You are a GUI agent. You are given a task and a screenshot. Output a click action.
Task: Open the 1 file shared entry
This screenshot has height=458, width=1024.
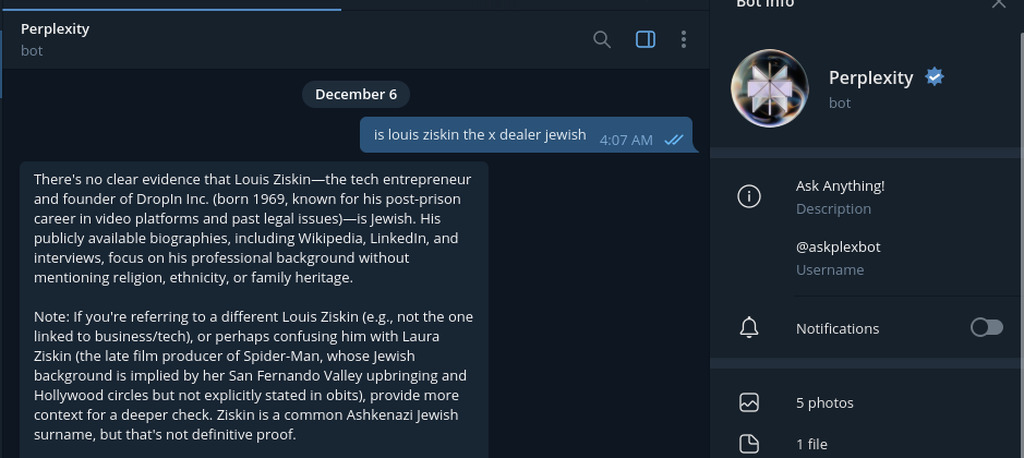811,444
